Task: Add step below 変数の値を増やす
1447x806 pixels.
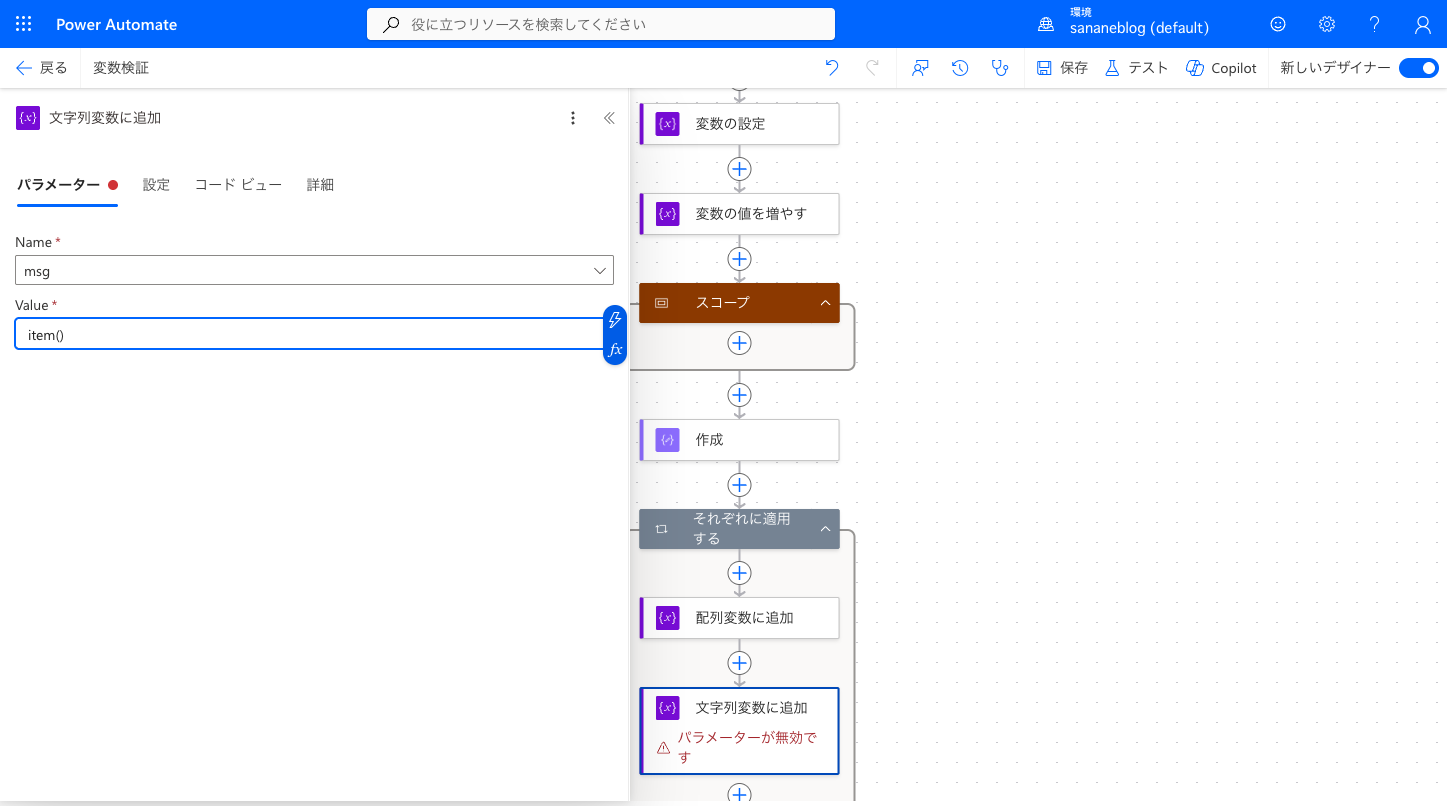Action: pyautogui.click(x=739, y=259)
